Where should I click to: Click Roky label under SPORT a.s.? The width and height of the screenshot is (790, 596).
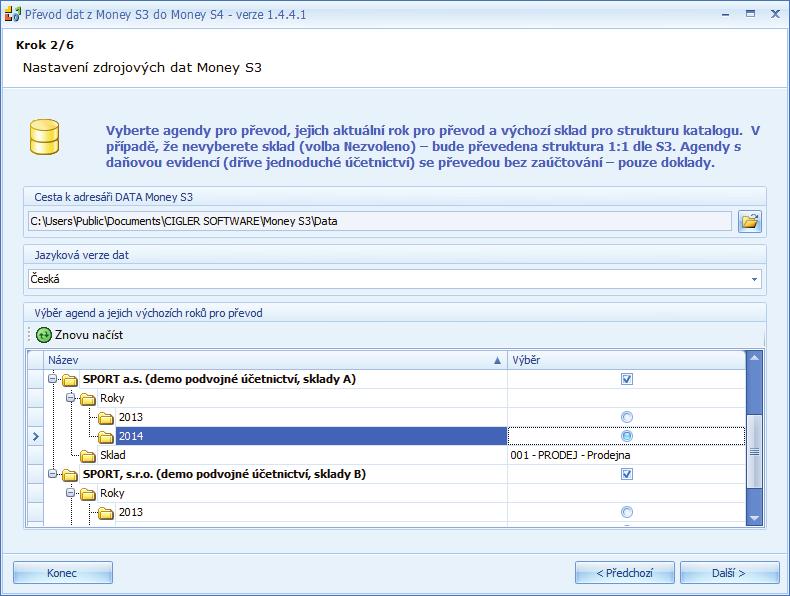(x=112, y=398)
